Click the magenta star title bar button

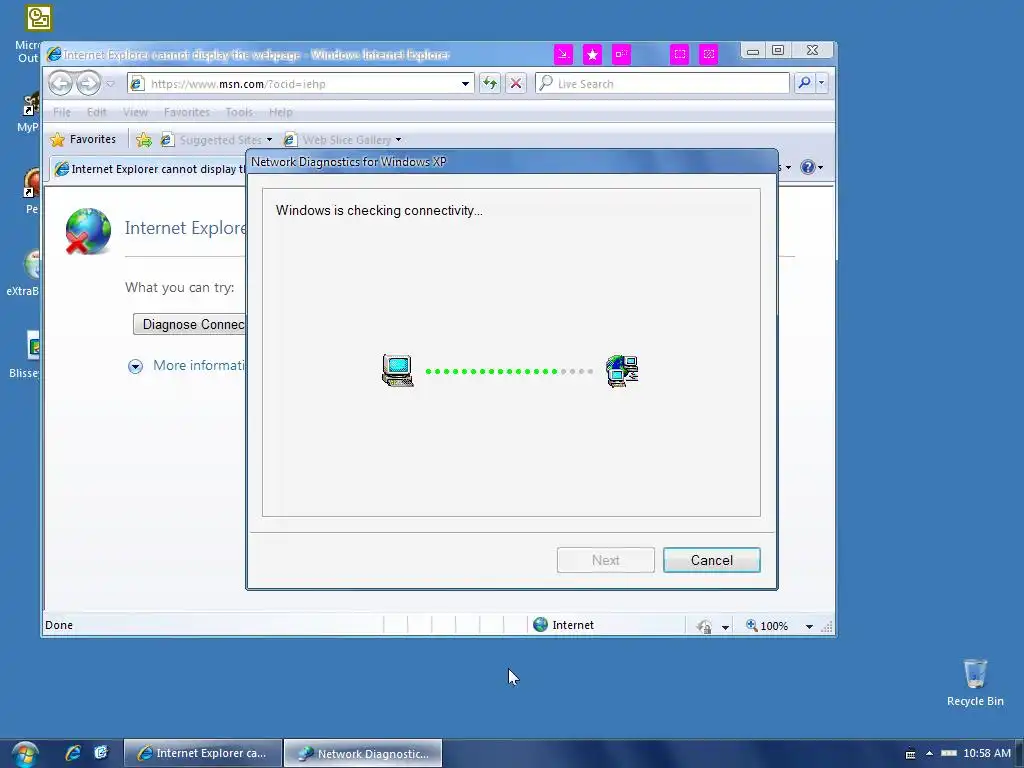pyautogui.click(x=592, y=54)
